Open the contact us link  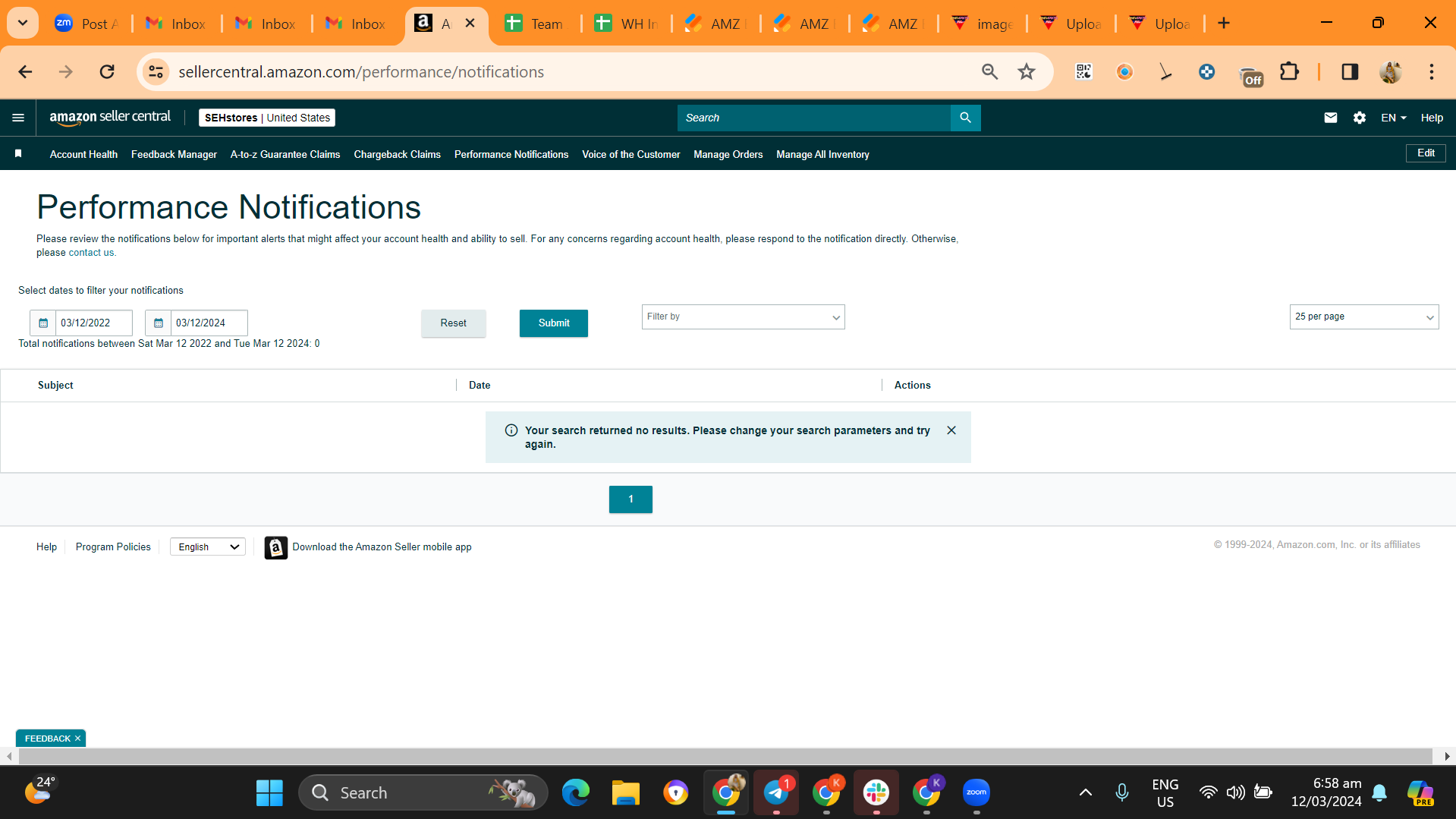[91, 253]
